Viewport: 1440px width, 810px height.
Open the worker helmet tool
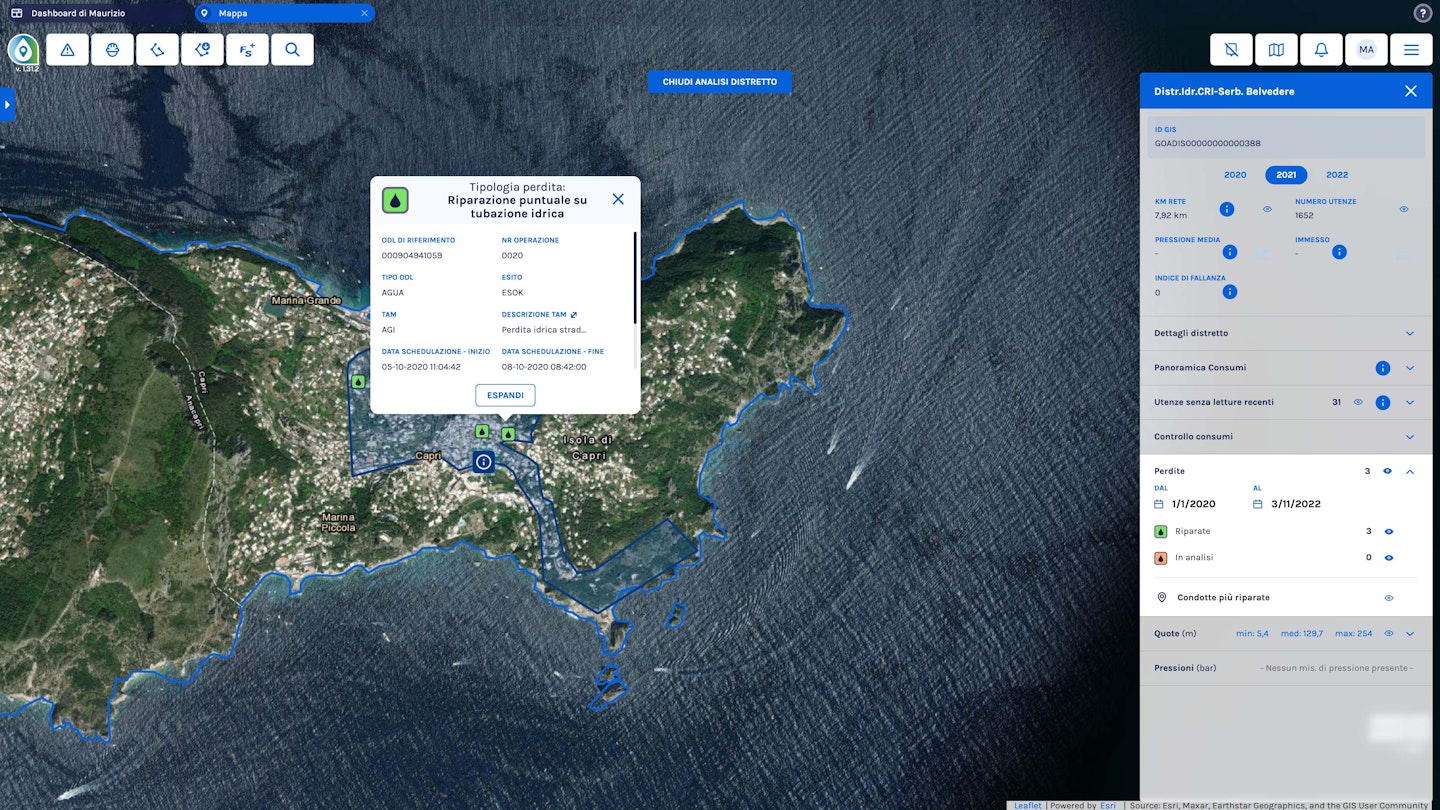pyautogui.click(x=112, y=50)
